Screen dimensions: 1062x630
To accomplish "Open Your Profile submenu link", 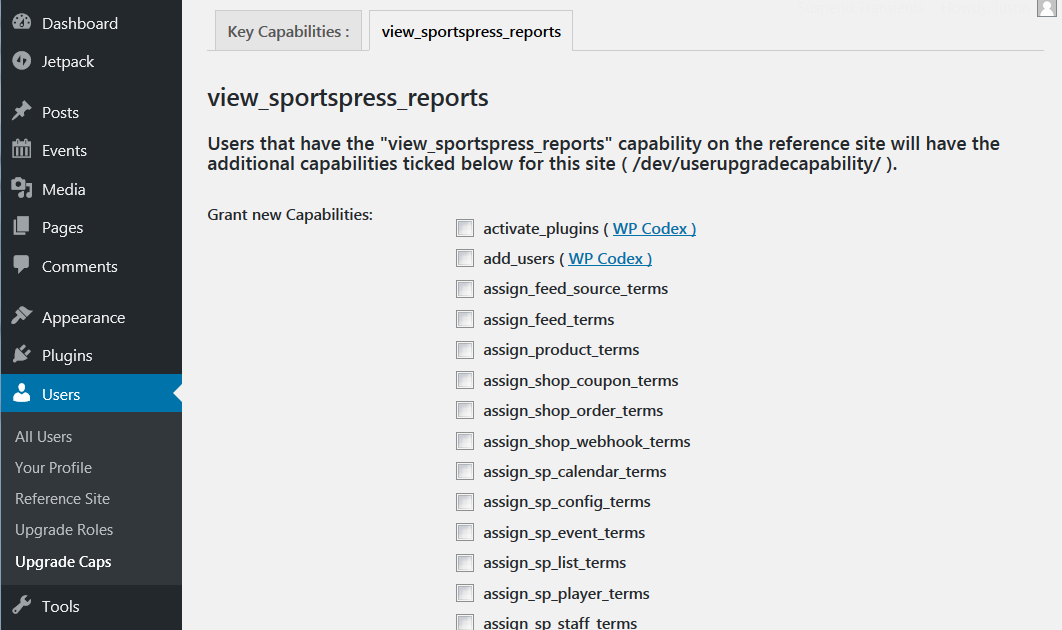I will 54,468.
